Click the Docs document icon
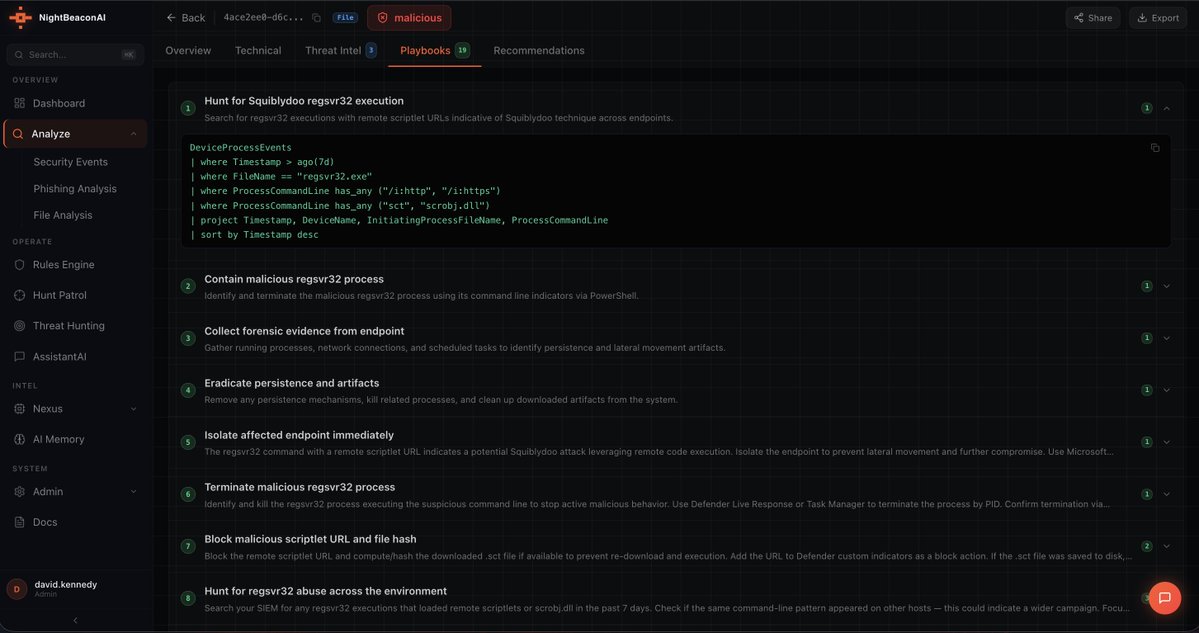This screenshot has width=1199, height=633. (x=19, y=522)
